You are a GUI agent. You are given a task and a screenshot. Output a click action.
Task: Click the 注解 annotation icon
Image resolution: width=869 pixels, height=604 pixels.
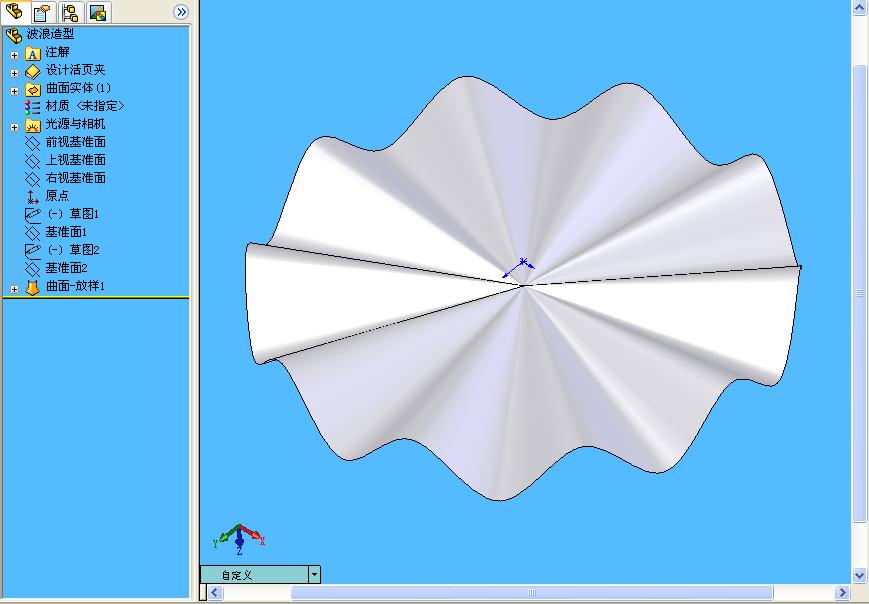point(33,54)
